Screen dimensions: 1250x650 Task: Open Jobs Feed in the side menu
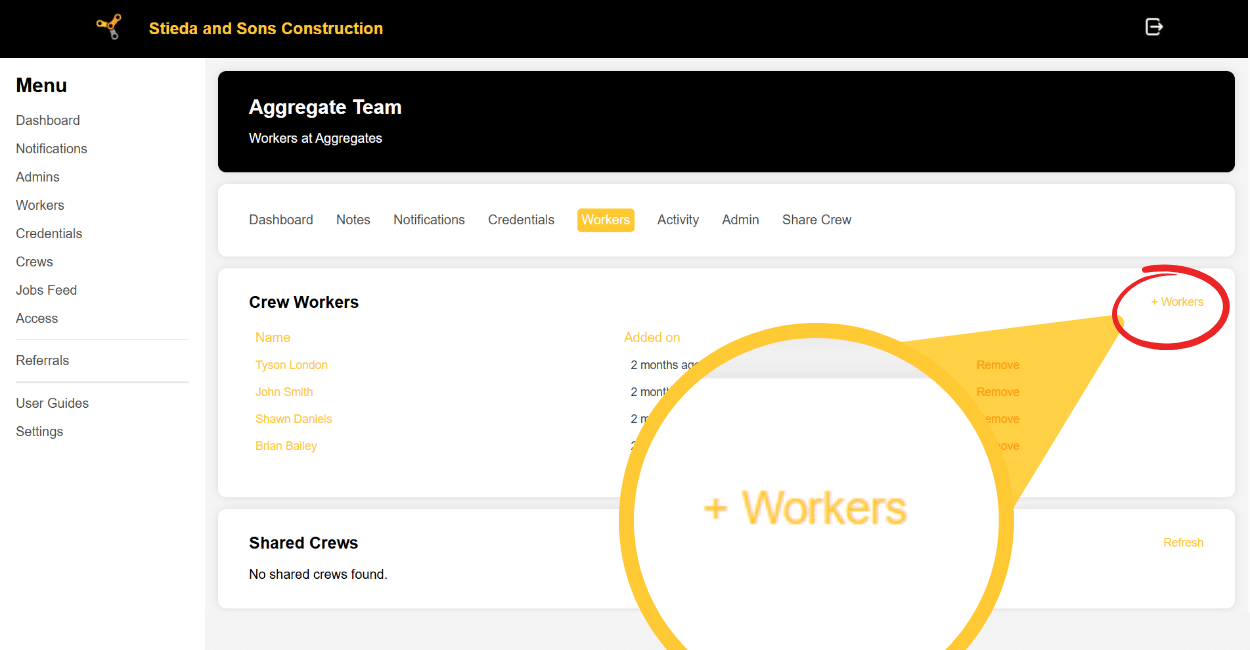tap(47, 290)
